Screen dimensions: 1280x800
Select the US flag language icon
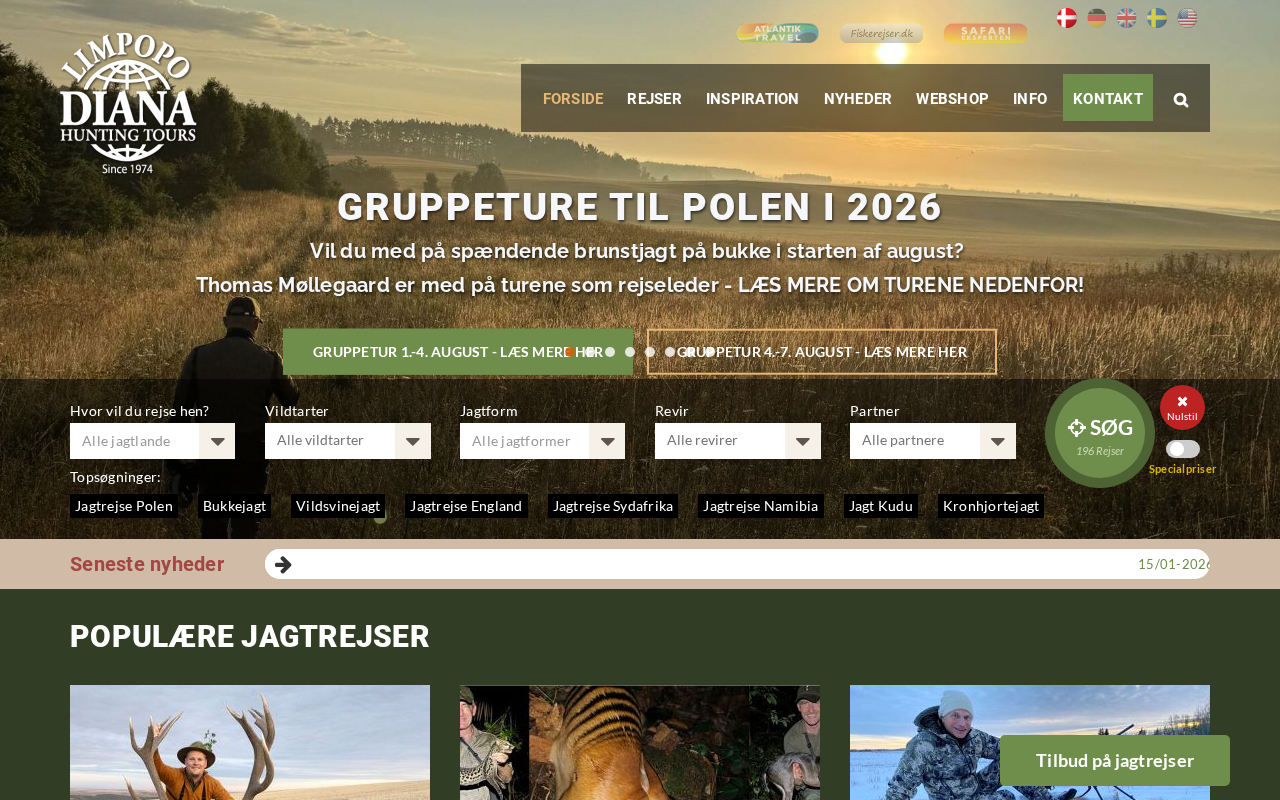(1187, 18)
